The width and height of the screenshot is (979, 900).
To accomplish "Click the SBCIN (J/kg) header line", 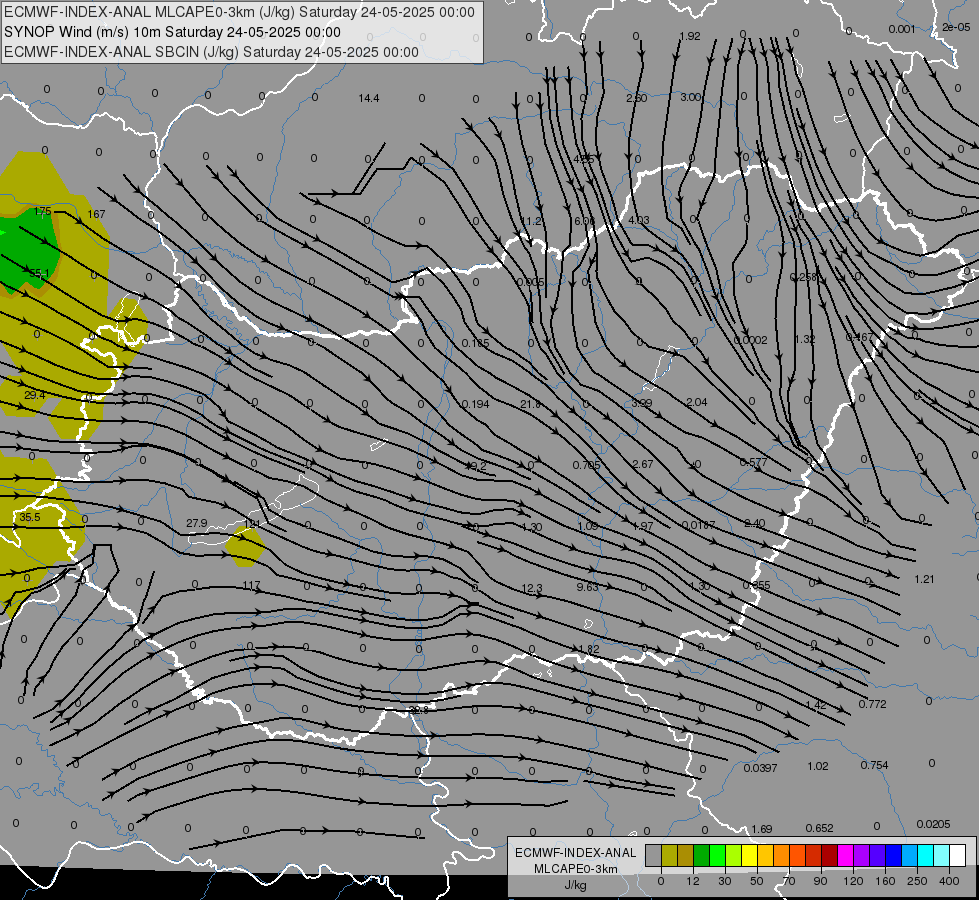I will coord(211,52).
